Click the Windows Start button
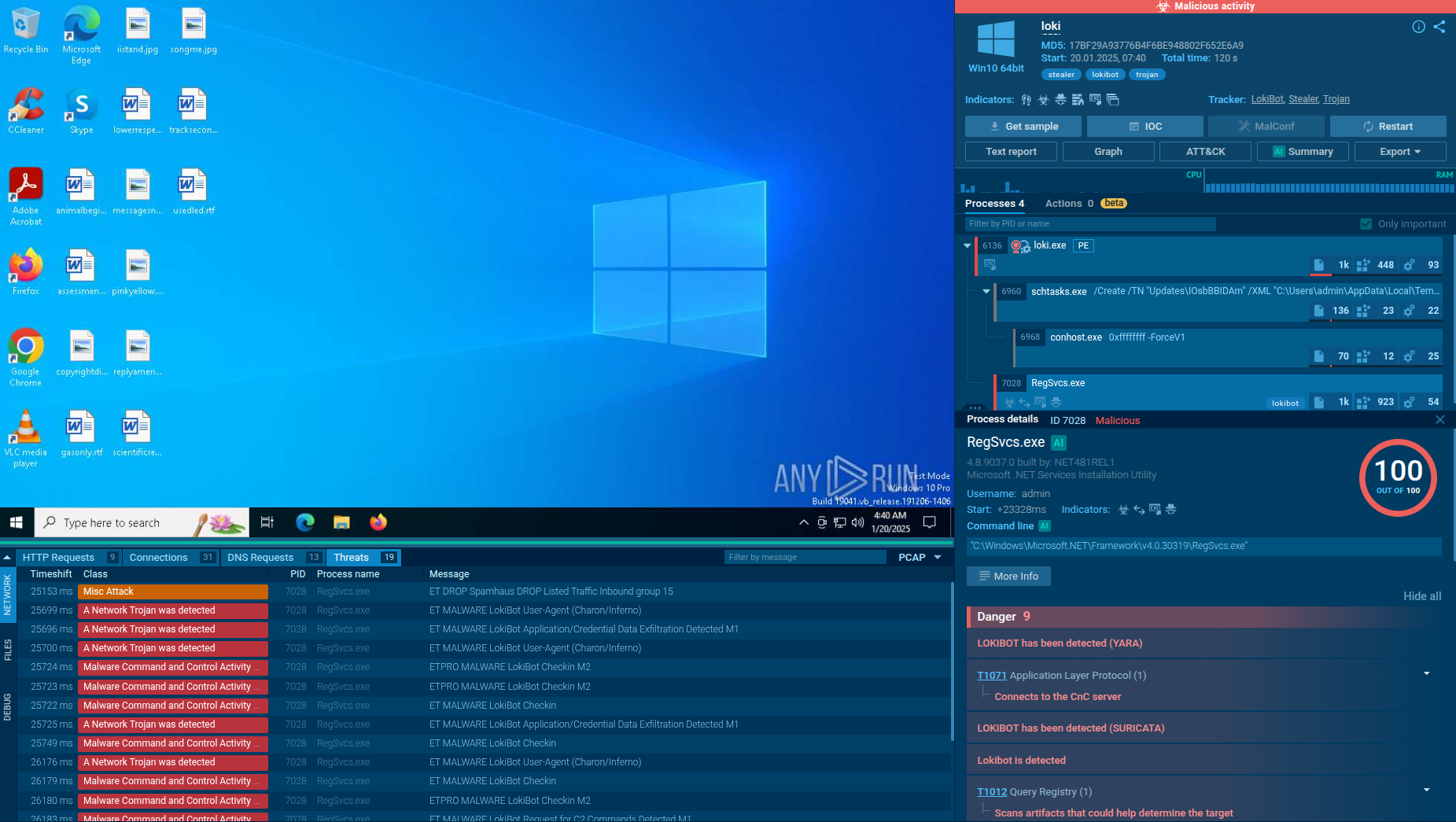 click(x=17, y=522)
